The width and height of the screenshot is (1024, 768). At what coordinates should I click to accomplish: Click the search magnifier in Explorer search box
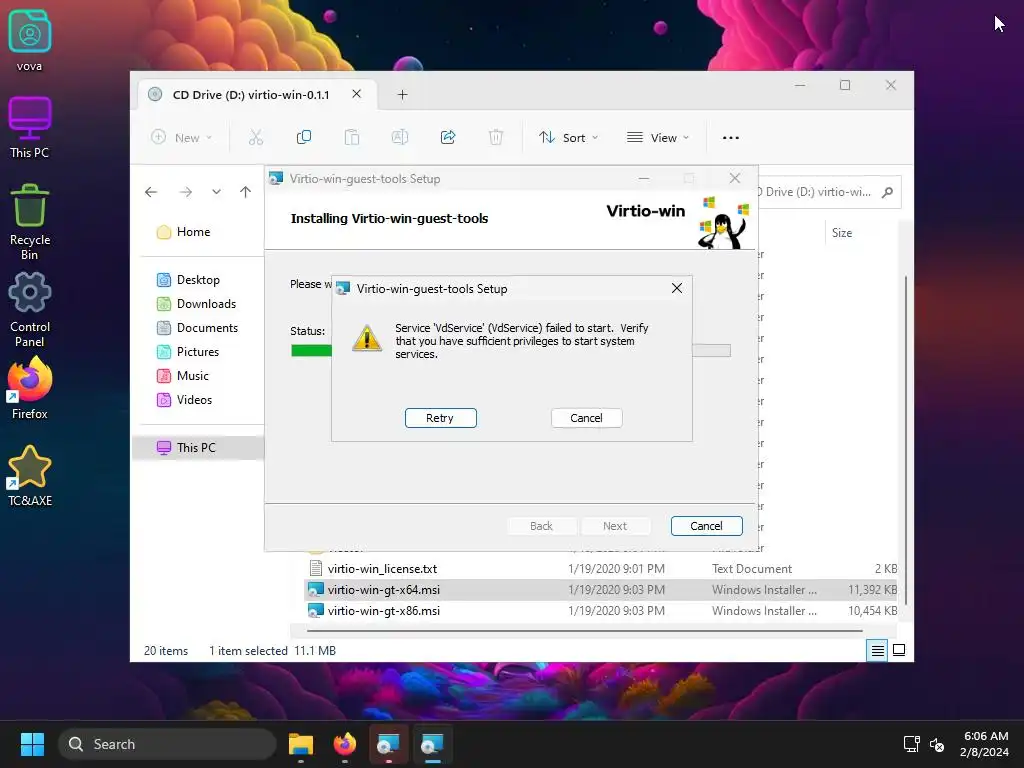click(887, 192)
